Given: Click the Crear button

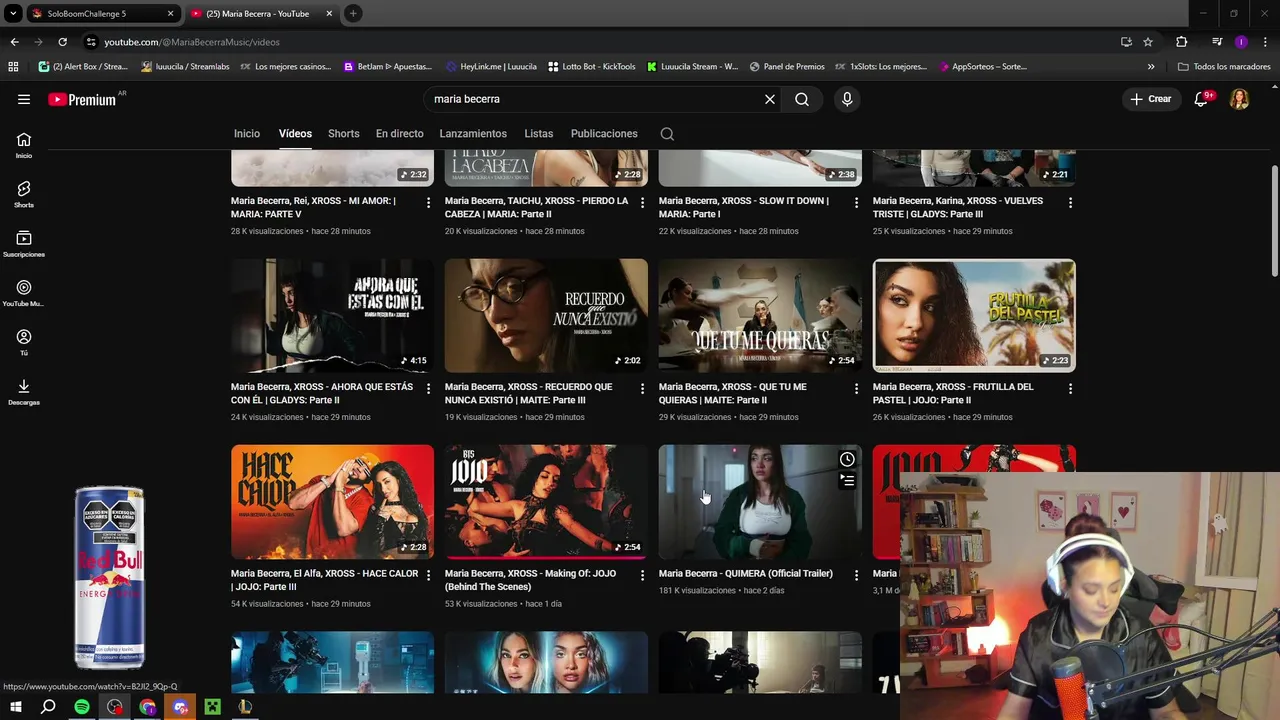Looking at the screenshot, I should (1151, 99).
